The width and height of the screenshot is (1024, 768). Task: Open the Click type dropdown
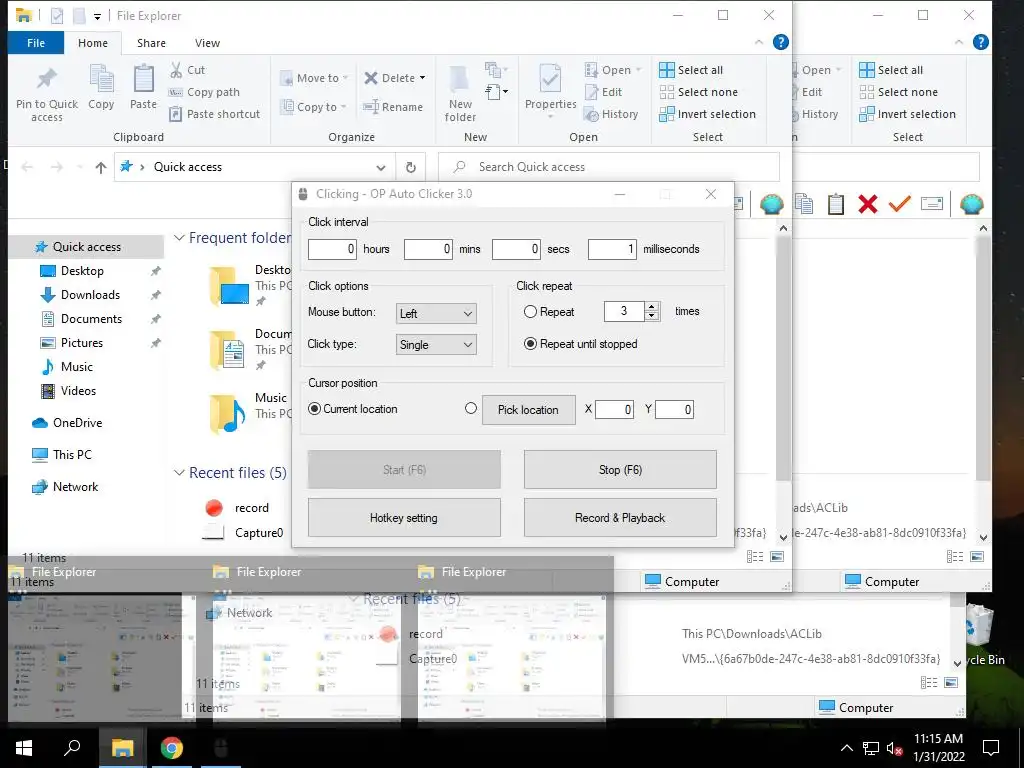436,345
